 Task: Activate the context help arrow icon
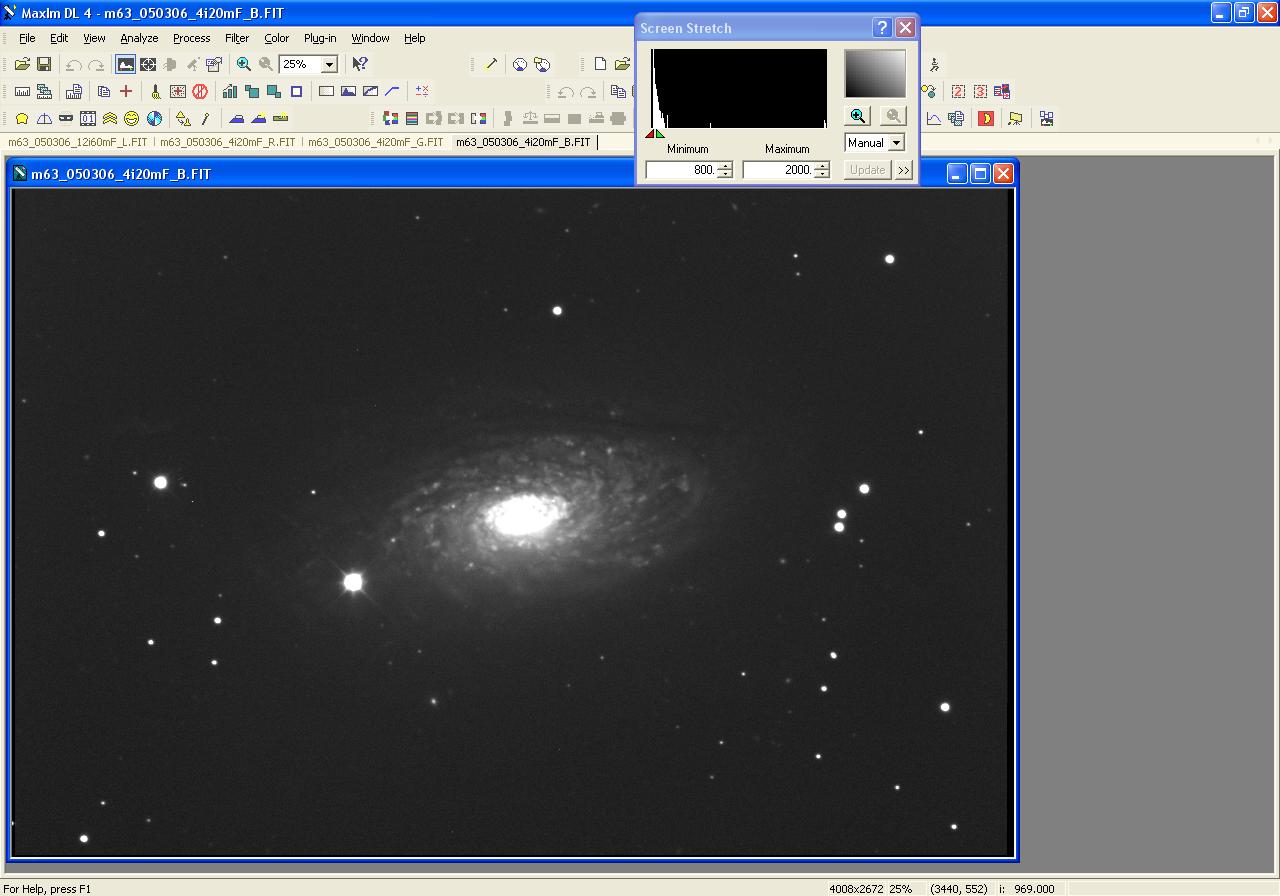360,64
